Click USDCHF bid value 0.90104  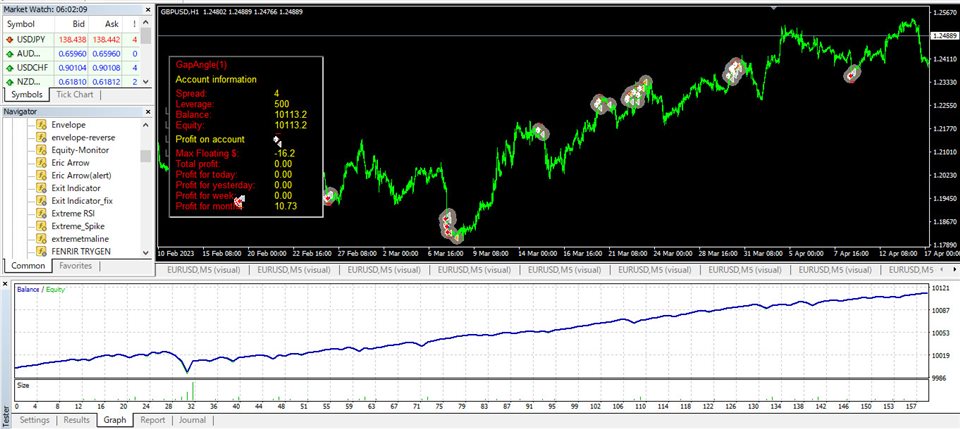click(x=73, y=67)
